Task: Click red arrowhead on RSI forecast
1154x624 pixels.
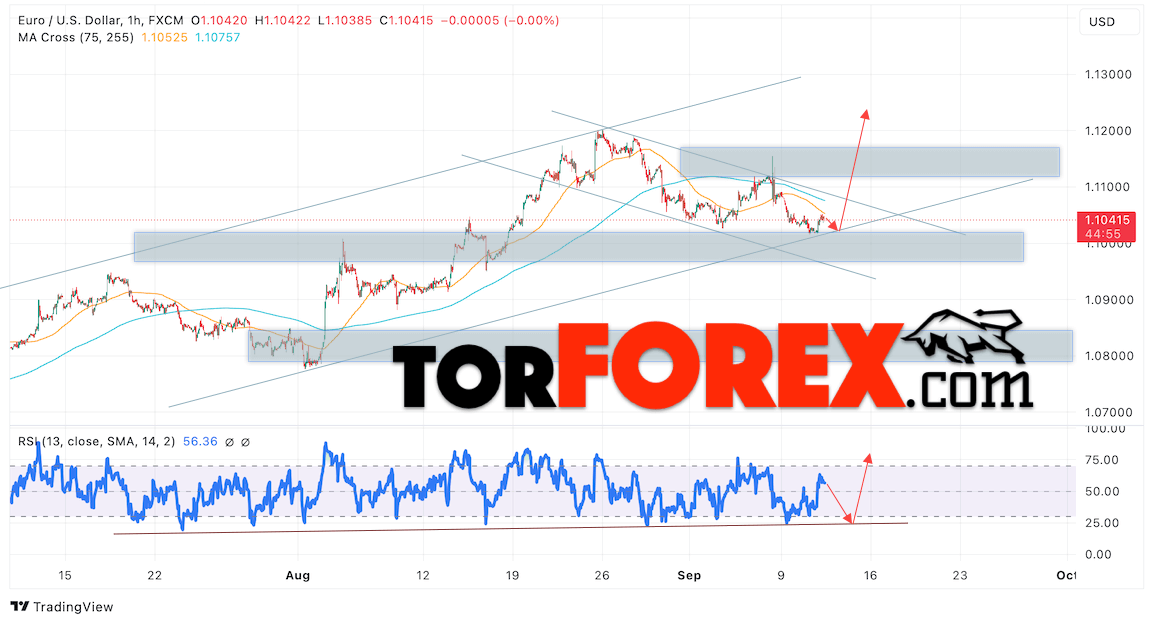Action: click(x=868, y=459)
